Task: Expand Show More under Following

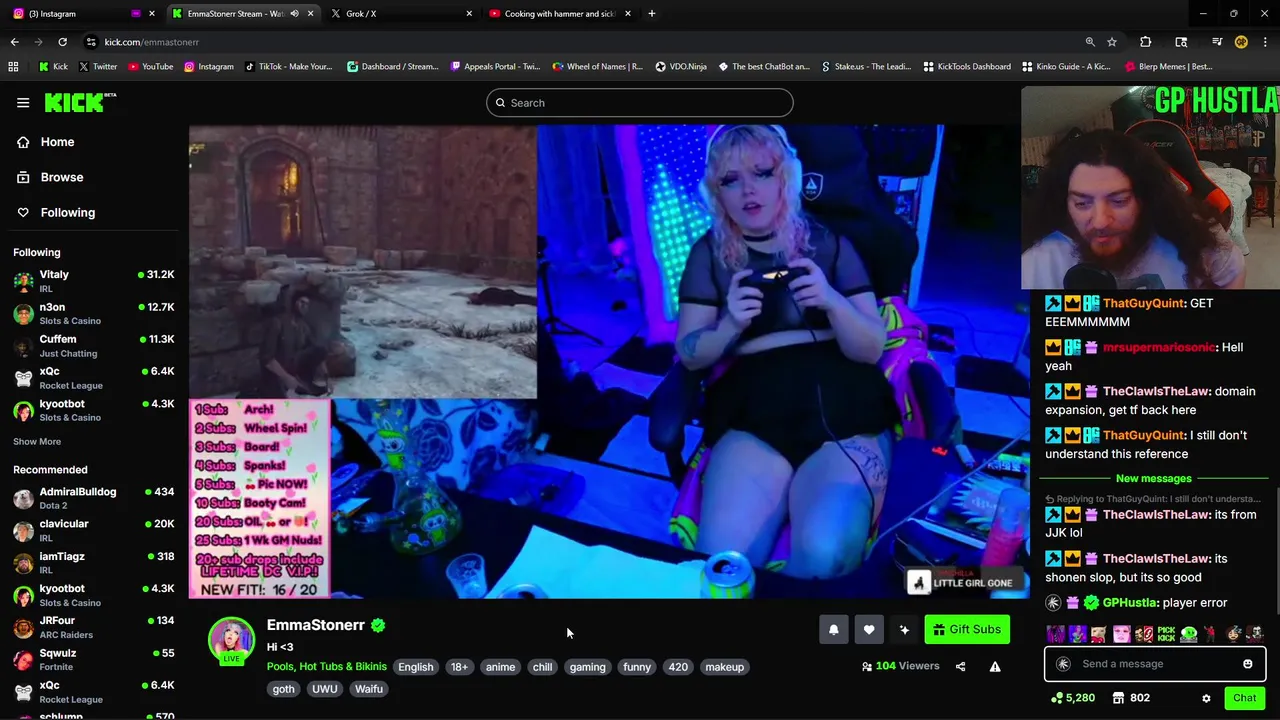Action: (x=37, y=442)
